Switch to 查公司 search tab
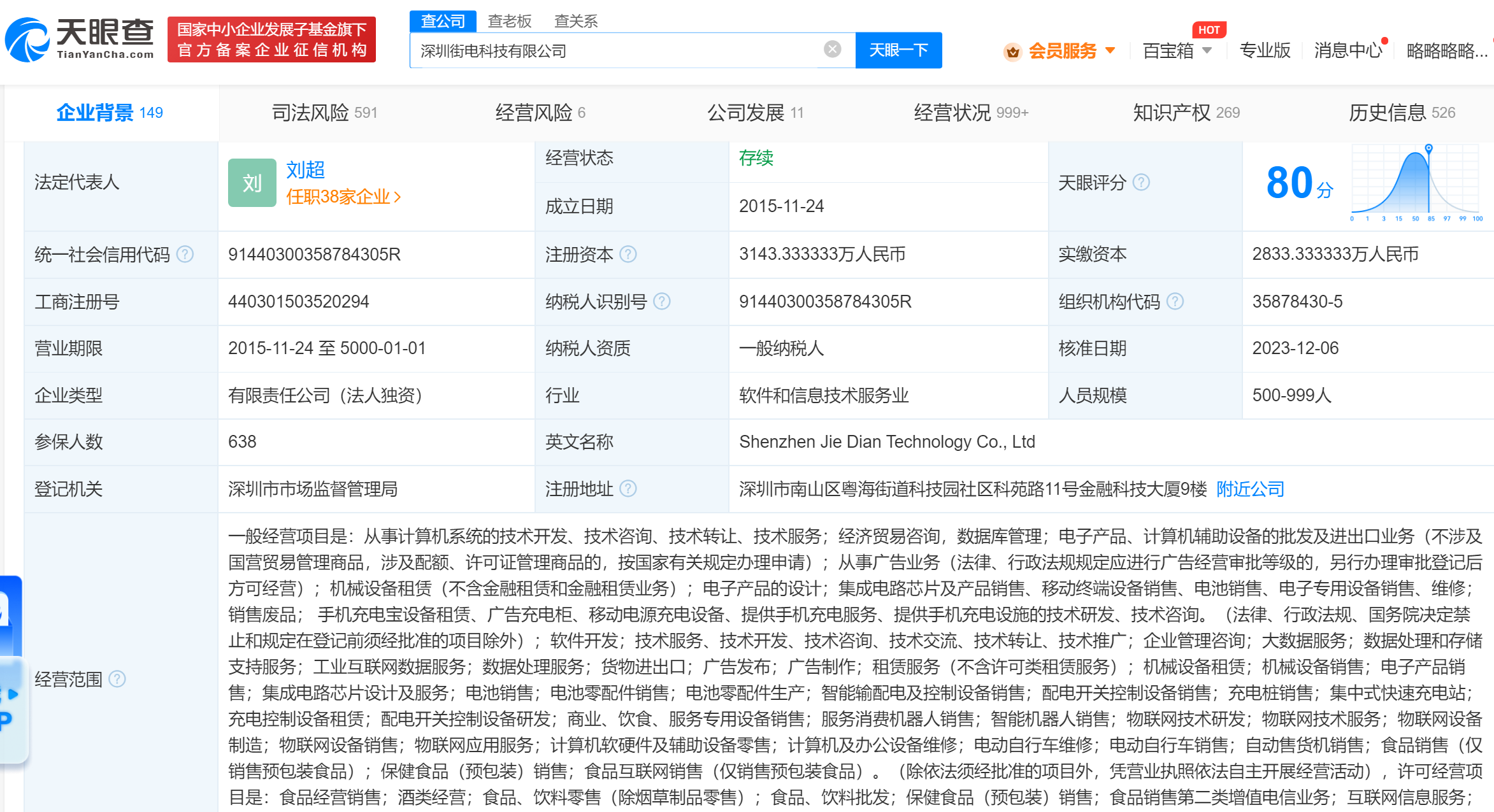Image resolution: width=1494 pixels, height=812 pixels. (443, 21)
